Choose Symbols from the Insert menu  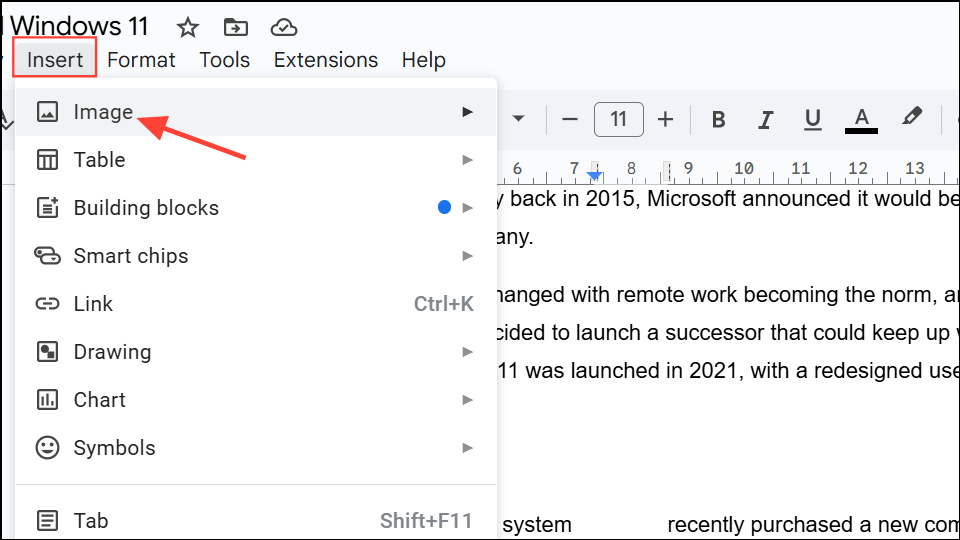[x=255, y=448]
